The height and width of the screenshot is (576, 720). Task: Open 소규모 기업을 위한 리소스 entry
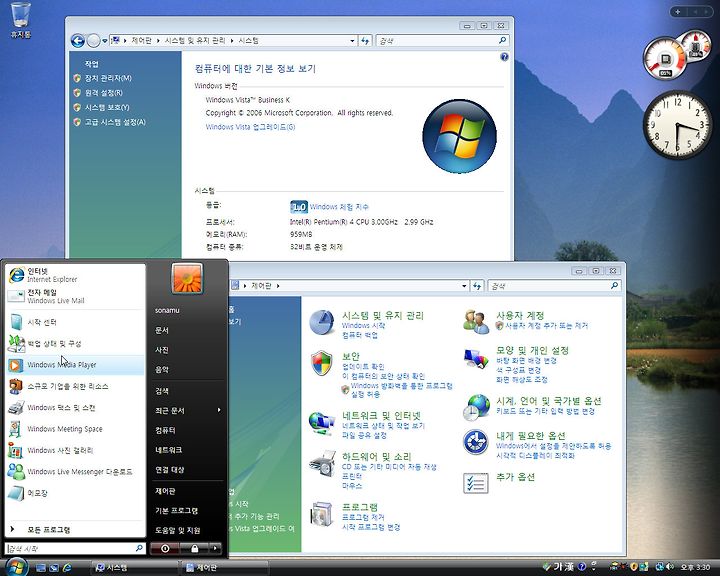(75, 386)
